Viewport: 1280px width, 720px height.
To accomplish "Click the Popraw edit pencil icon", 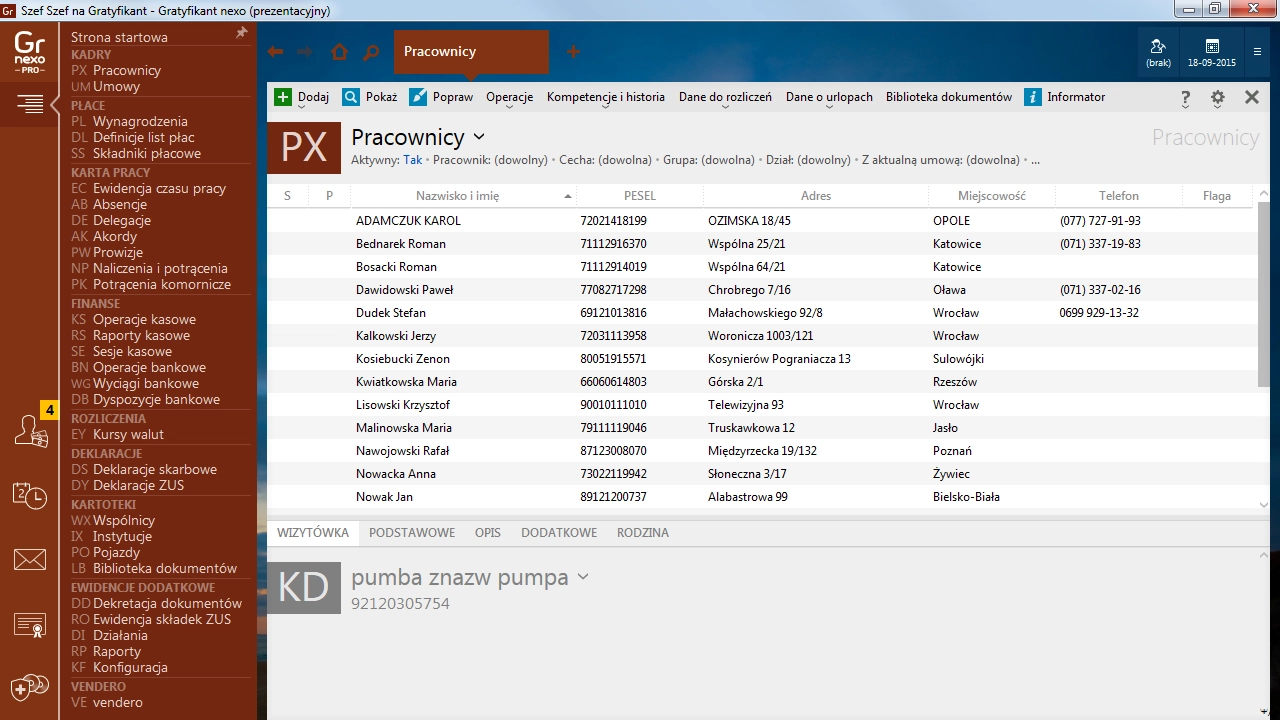I will (x=418, y=97).
